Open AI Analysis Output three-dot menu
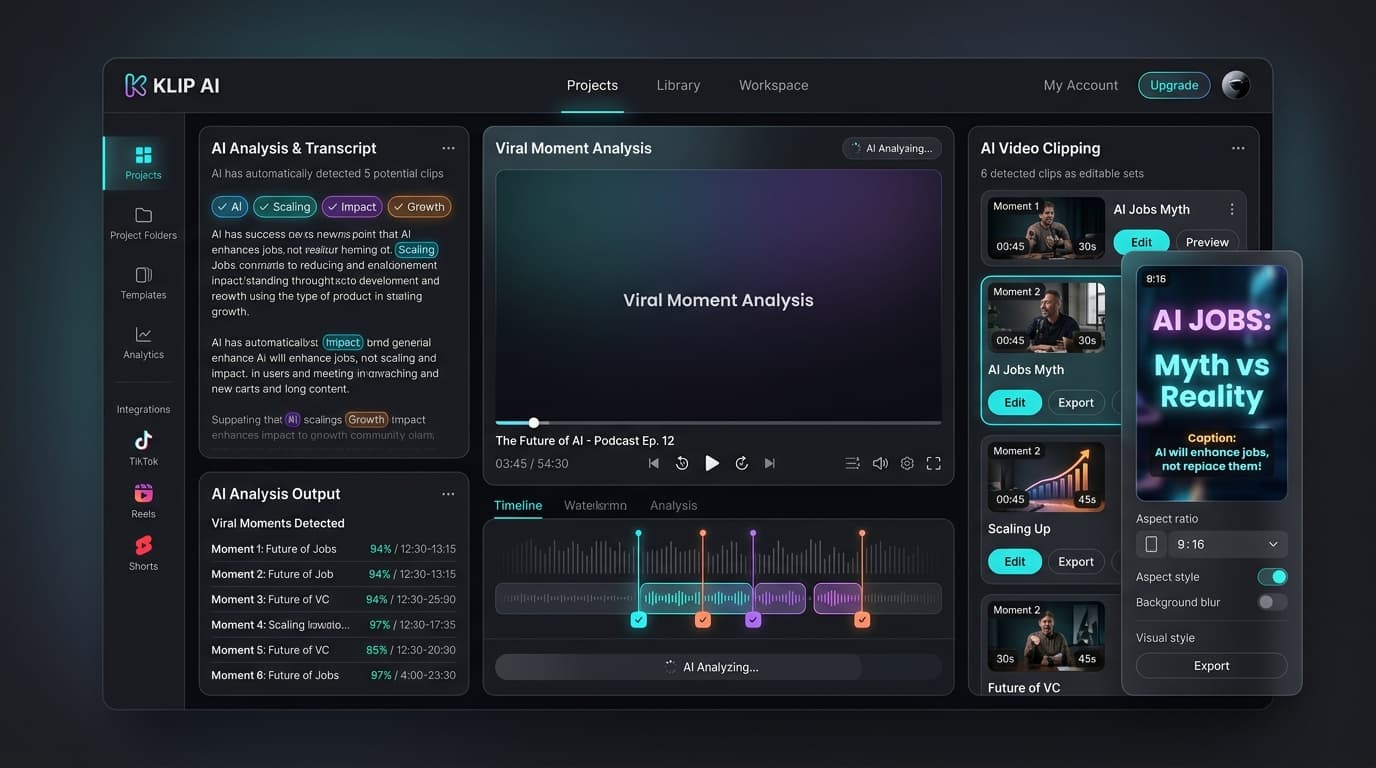Screen dimensions: 1376x768 click(448, 494)
